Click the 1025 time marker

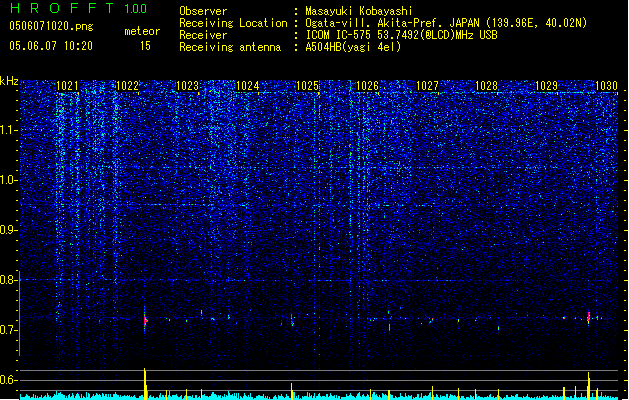pos(307,86)
